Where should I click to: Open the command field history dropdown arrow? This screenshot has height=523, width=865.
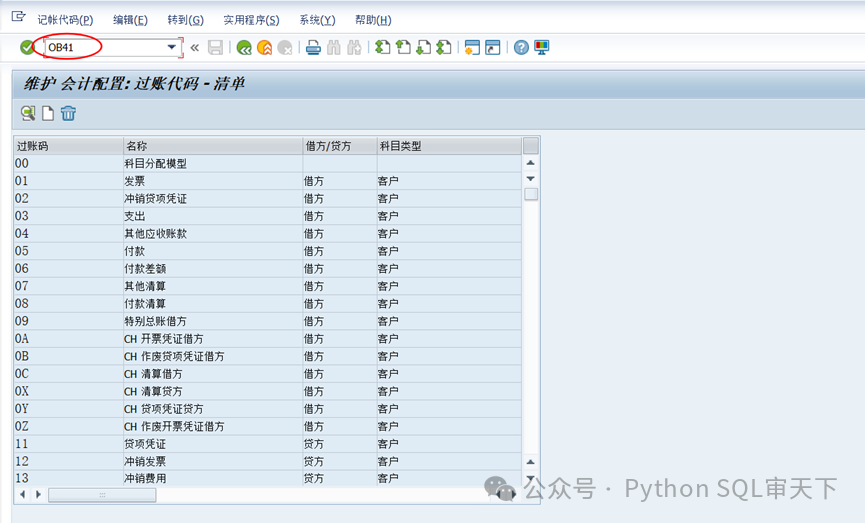(x=171, y=47)
